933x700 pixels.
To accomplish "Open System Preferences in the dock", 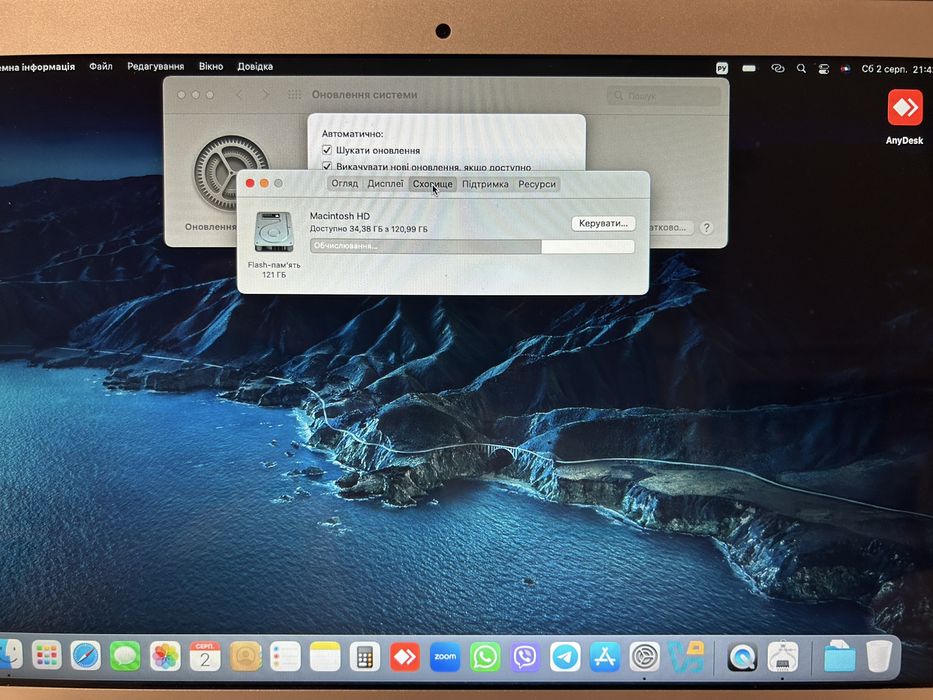I will click(645, 657).
